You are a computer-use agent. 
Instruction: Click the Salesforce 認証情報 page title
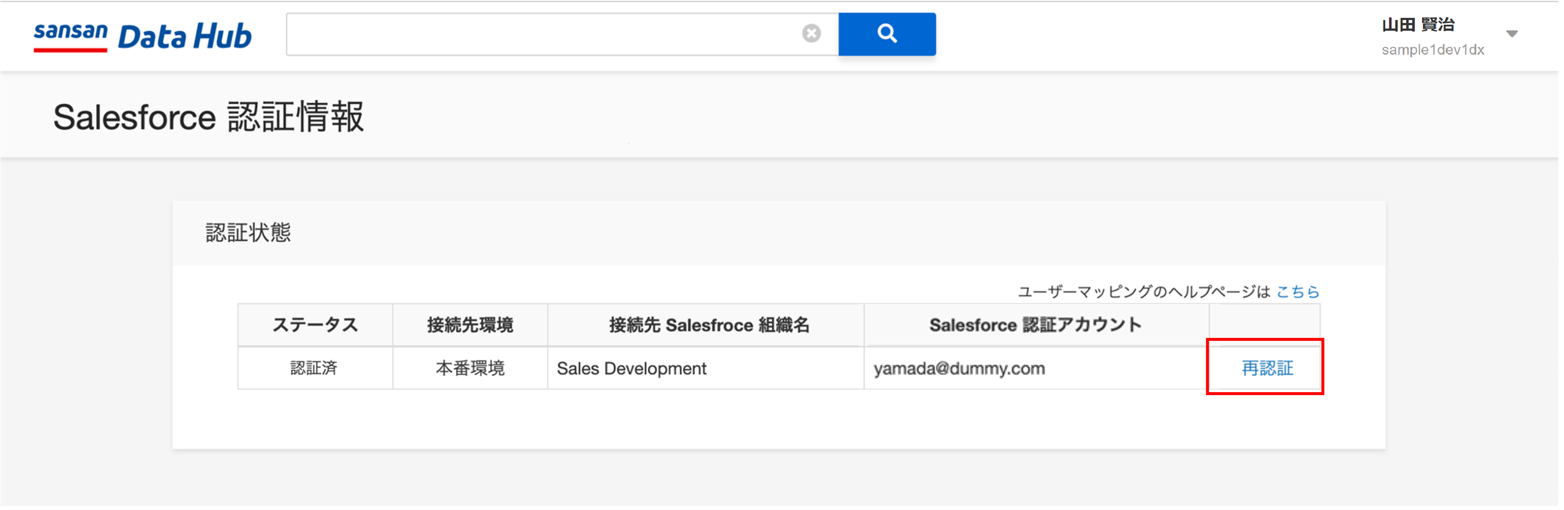(x=208, y=117)
